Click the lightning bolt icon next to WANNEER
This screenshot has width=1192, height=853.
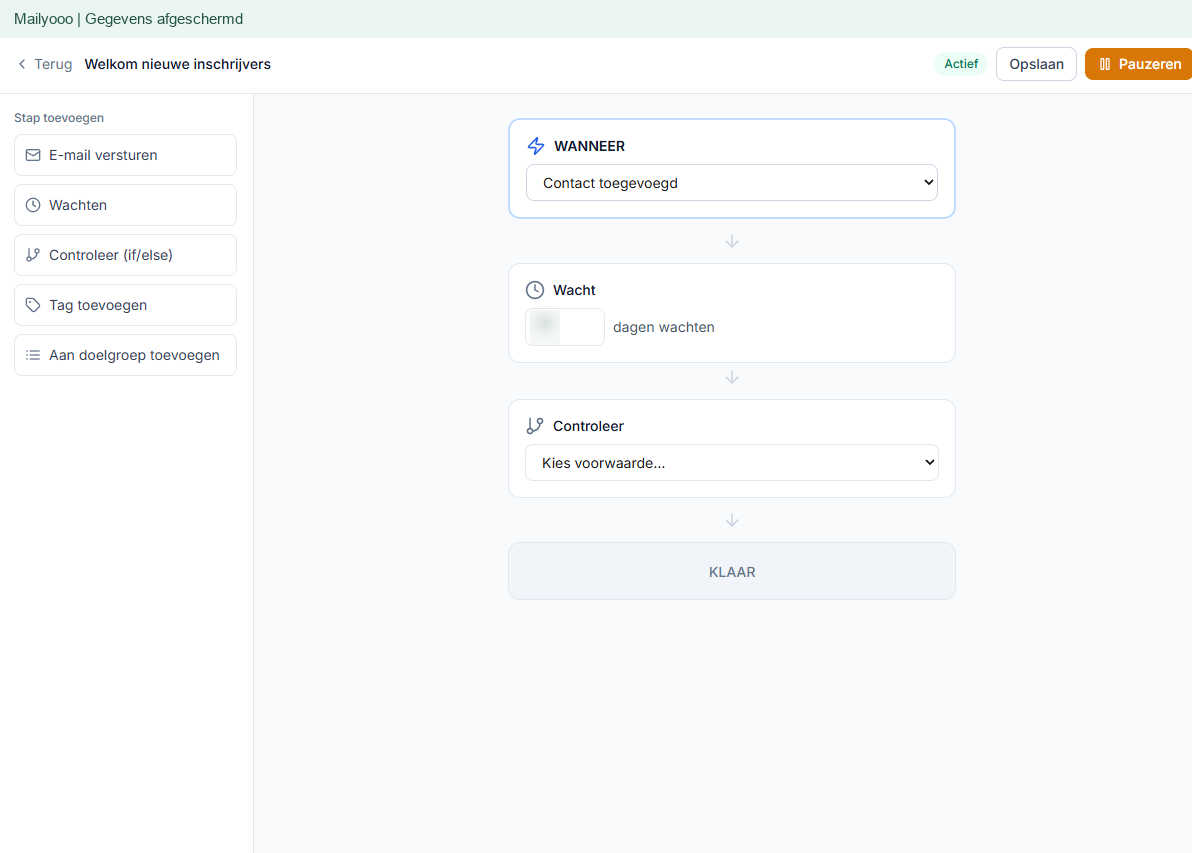click(x=536, y=146)
